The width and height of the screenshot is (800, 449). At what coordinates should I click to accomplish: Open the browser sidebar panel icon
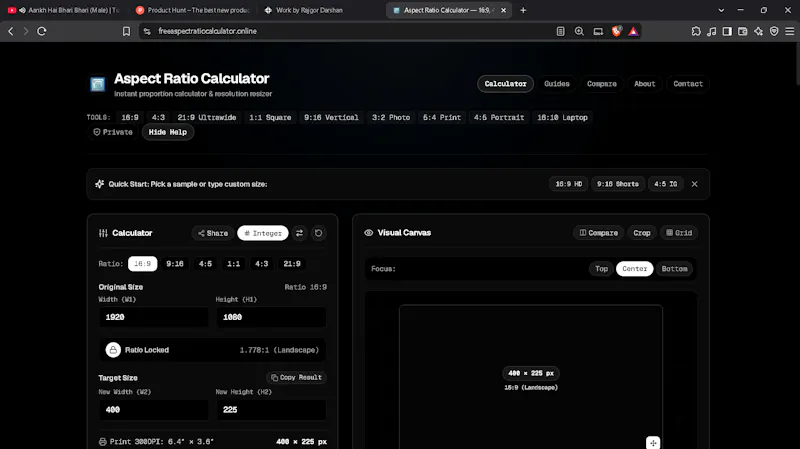pos(727,31)
